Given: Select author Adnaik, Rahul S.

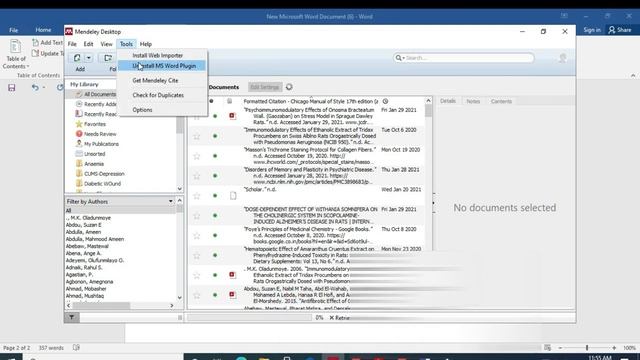Looking at the screenshot, I should point(84,267).
